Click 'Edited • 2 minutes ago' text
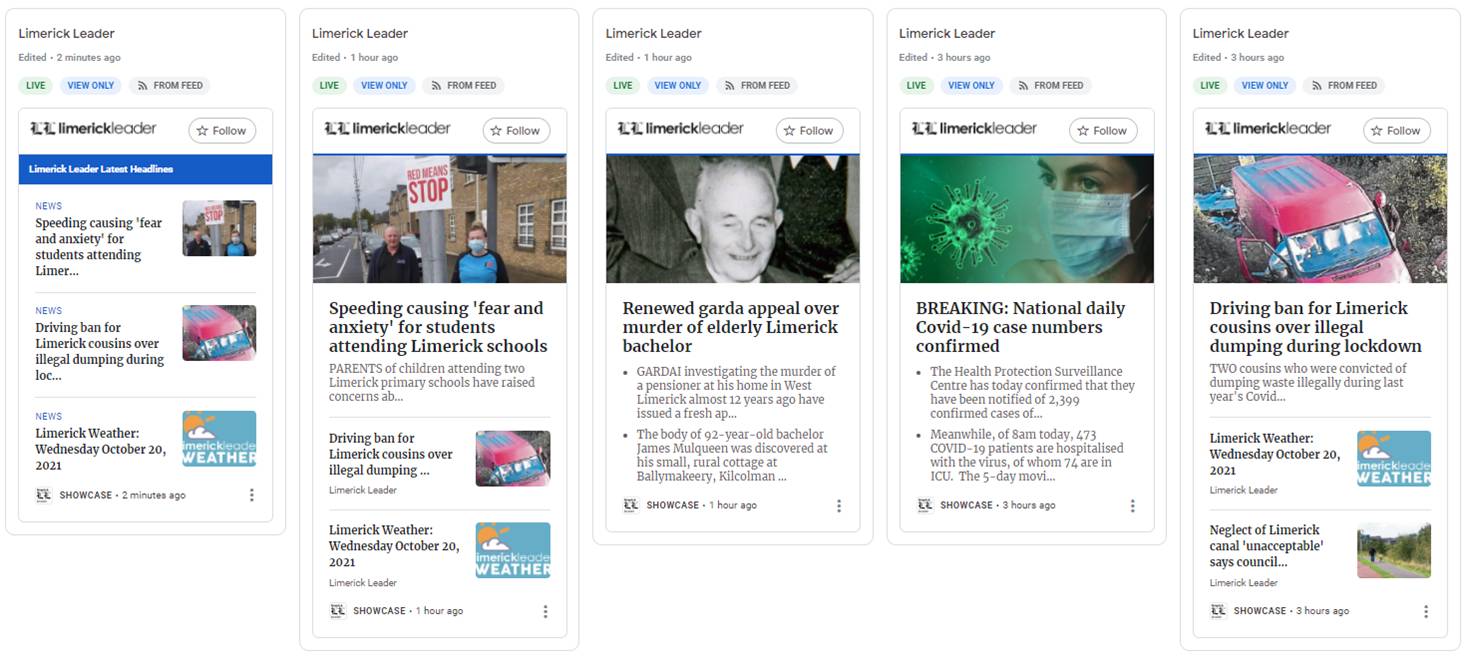The width and height of the screenshot is (1469, 659). point(69,58)
